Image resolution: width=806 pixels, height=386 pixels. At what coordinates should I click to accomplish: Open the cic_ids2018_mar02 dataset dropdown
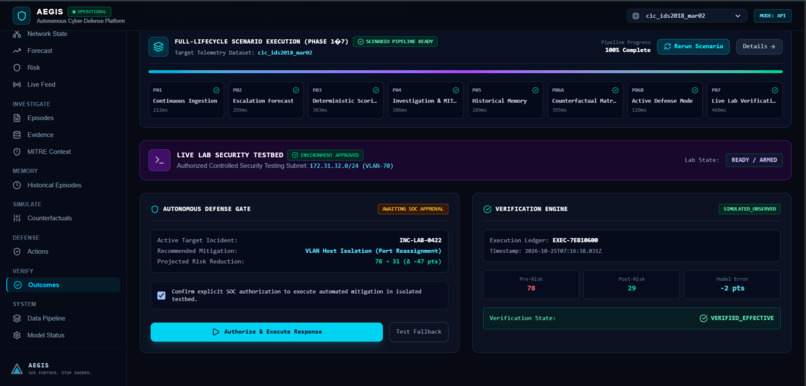[x=687, y=16]
